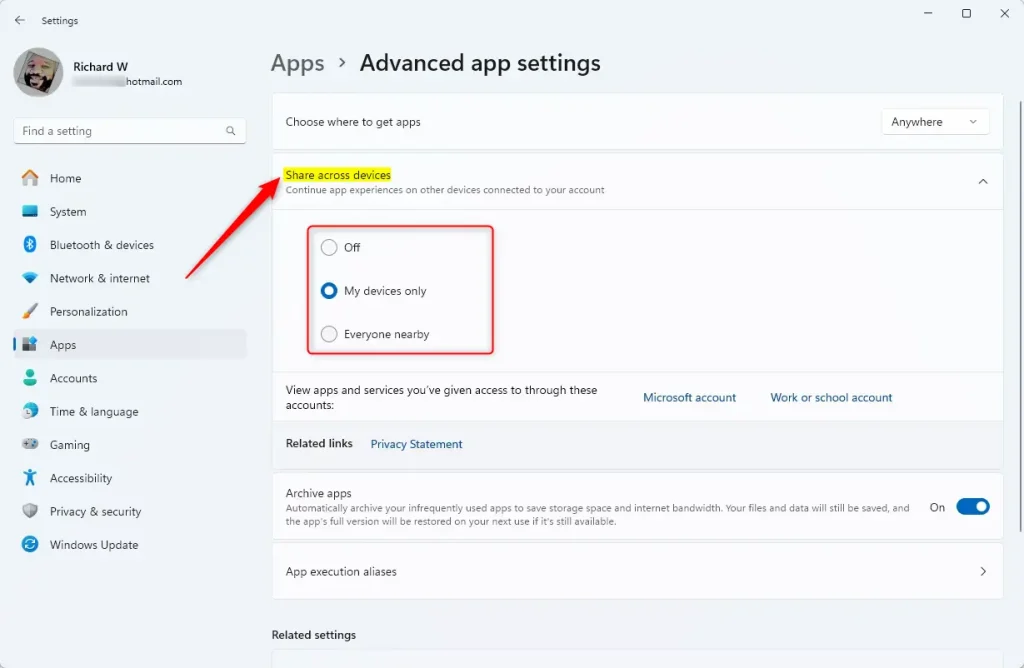Click the Find a setting search box

click(x=120, y=131)
